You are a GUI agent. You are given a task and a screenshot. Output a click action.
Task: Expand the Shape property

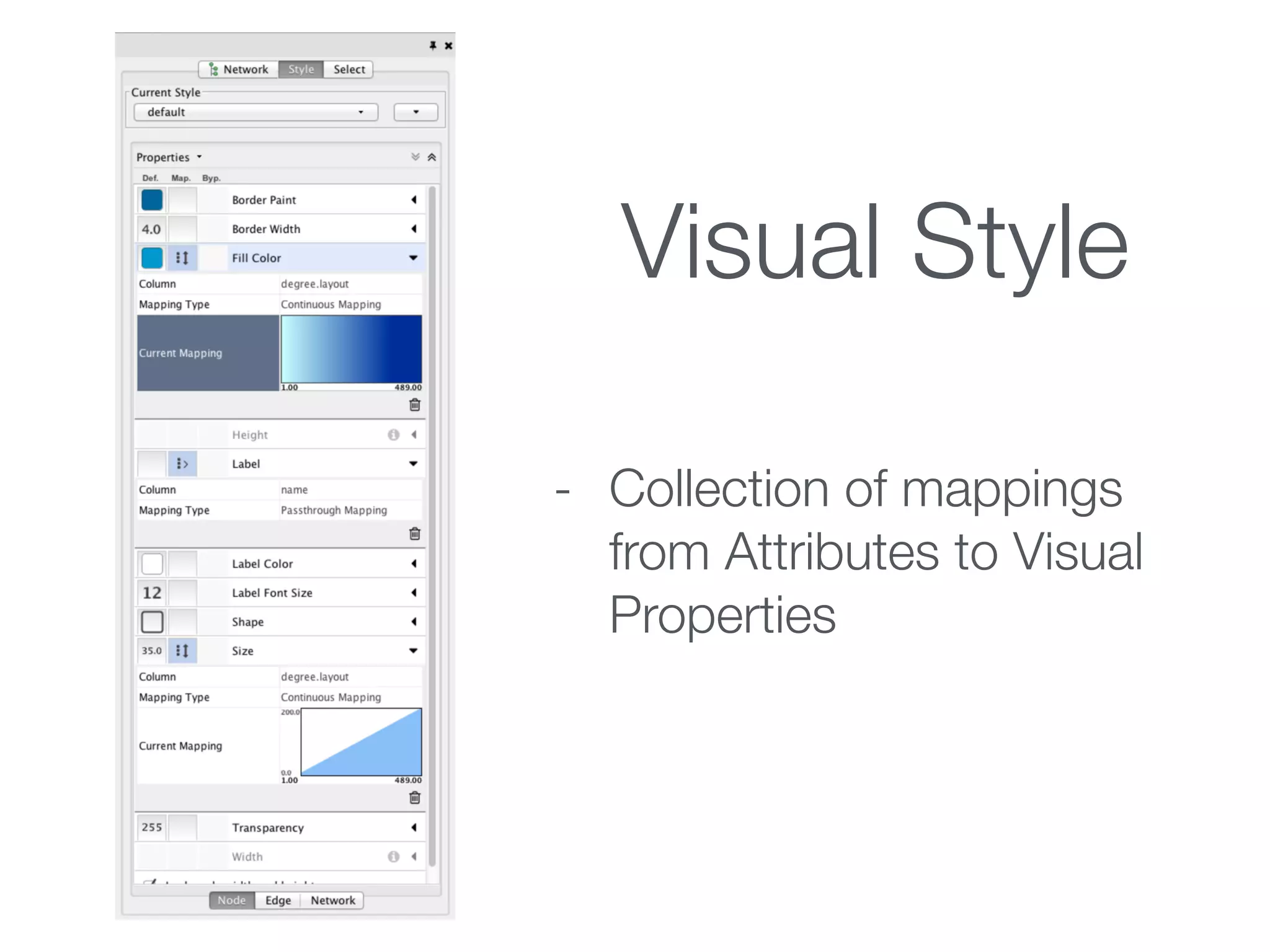(x=414, y=622)
